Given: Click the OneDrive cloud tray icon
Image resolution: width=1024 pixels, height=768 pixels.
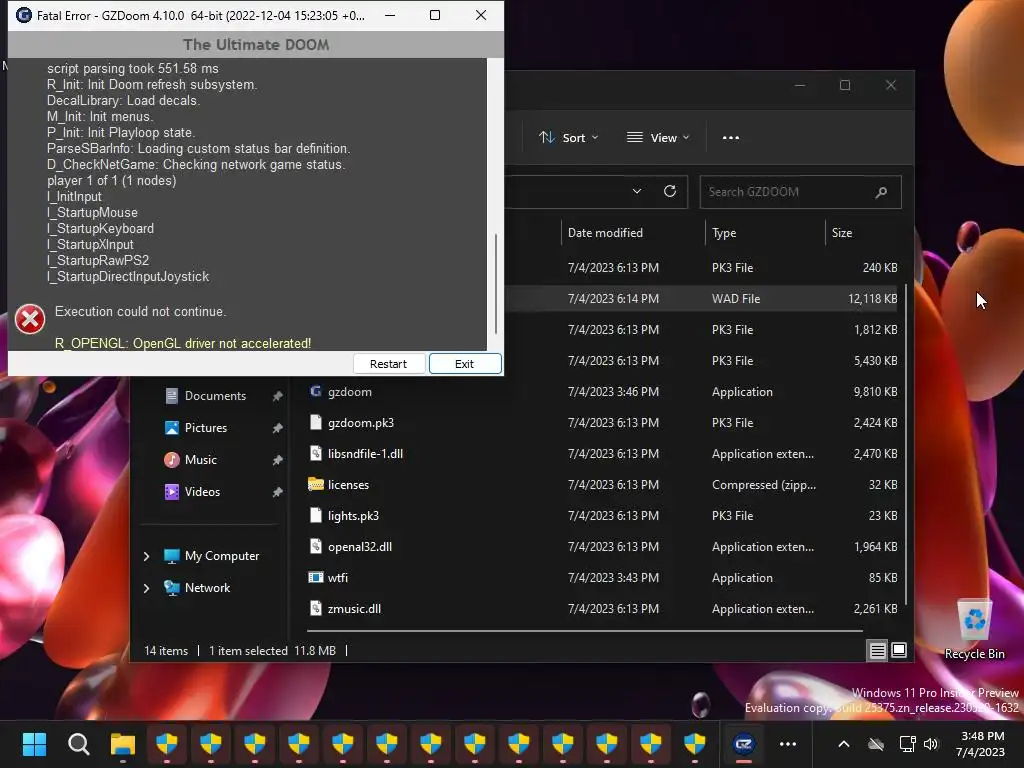Looking at the screenshot, I should click(876, 744).
